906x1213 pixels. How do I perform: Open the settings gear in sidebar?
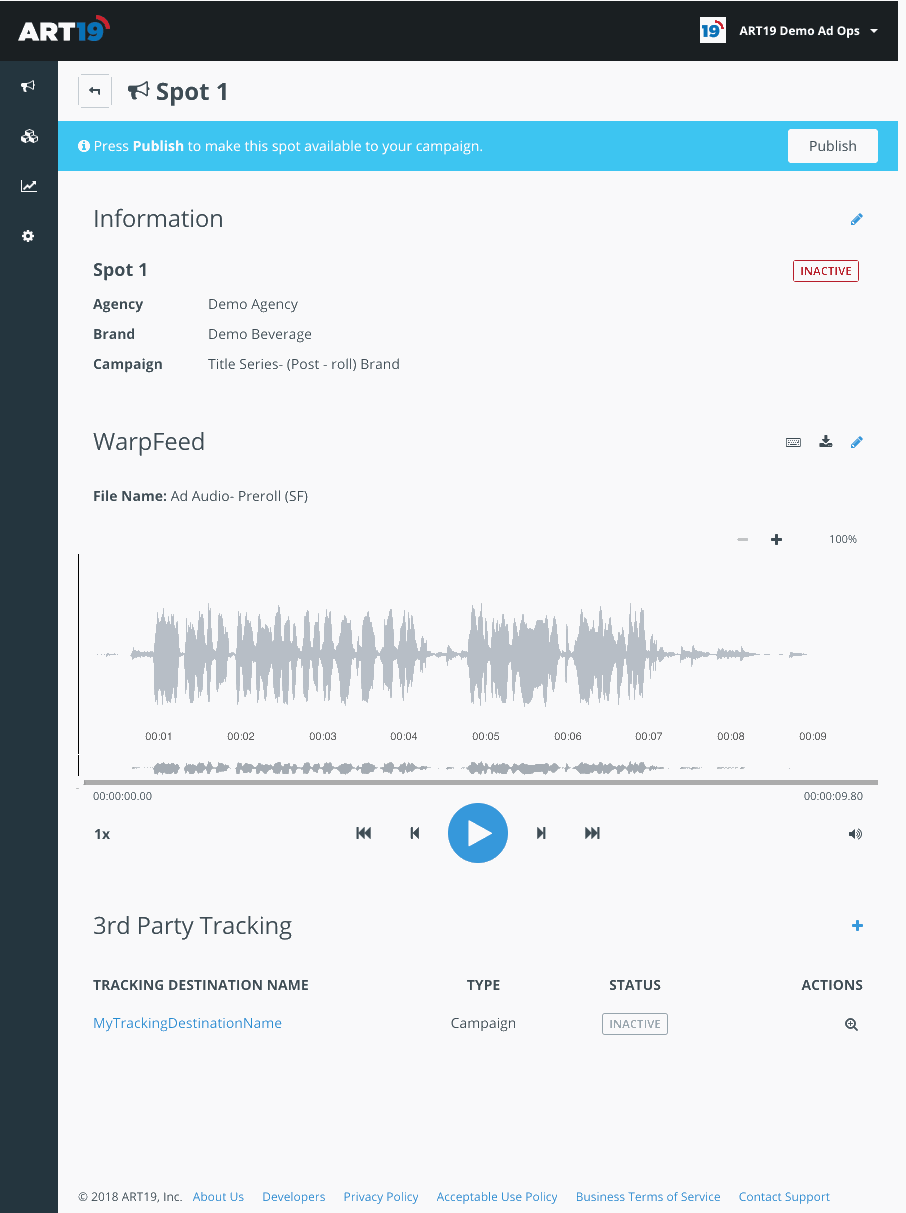click(x=28, y=236)
